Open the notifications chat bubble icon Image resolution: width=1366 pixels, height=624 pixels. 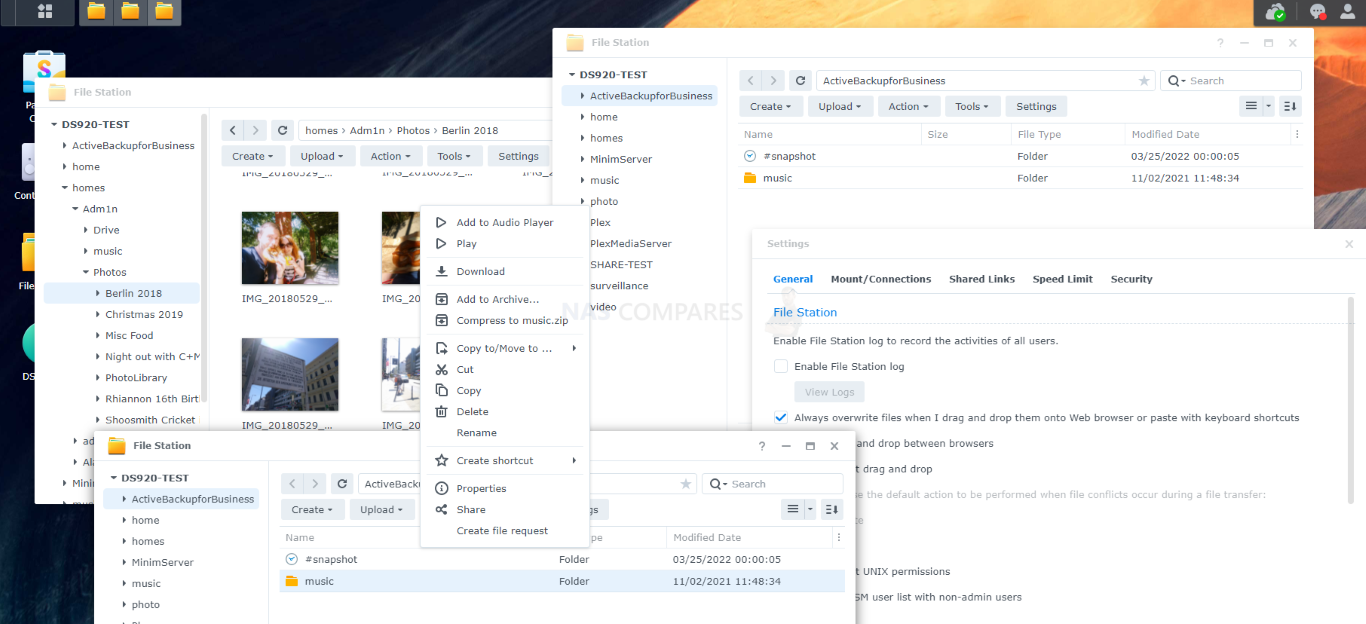pyautogui.click(x=1318, y=12)
